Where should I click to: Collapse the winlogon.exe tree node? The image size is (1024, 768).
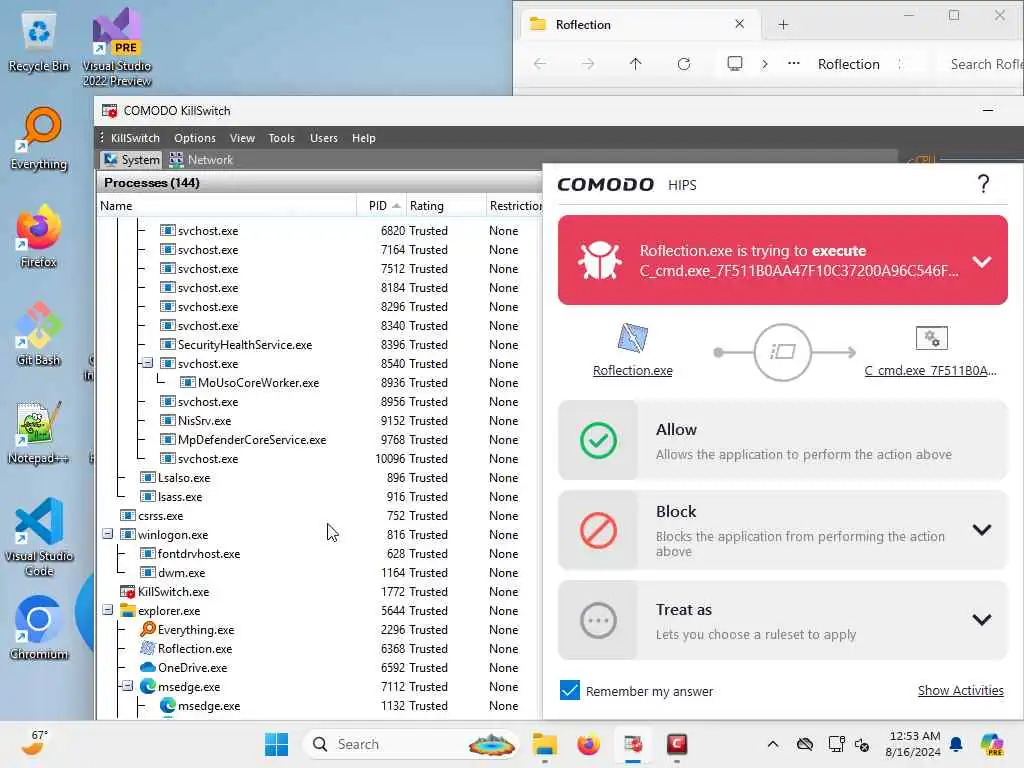(x=108, y=534)
